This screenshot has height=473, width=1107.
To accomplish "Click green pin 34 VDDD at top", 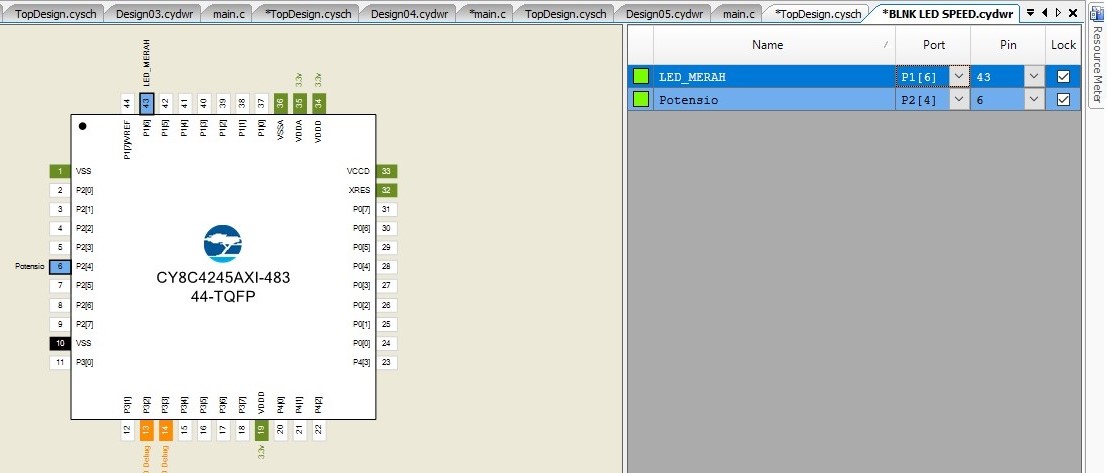I will coord(318,103).
